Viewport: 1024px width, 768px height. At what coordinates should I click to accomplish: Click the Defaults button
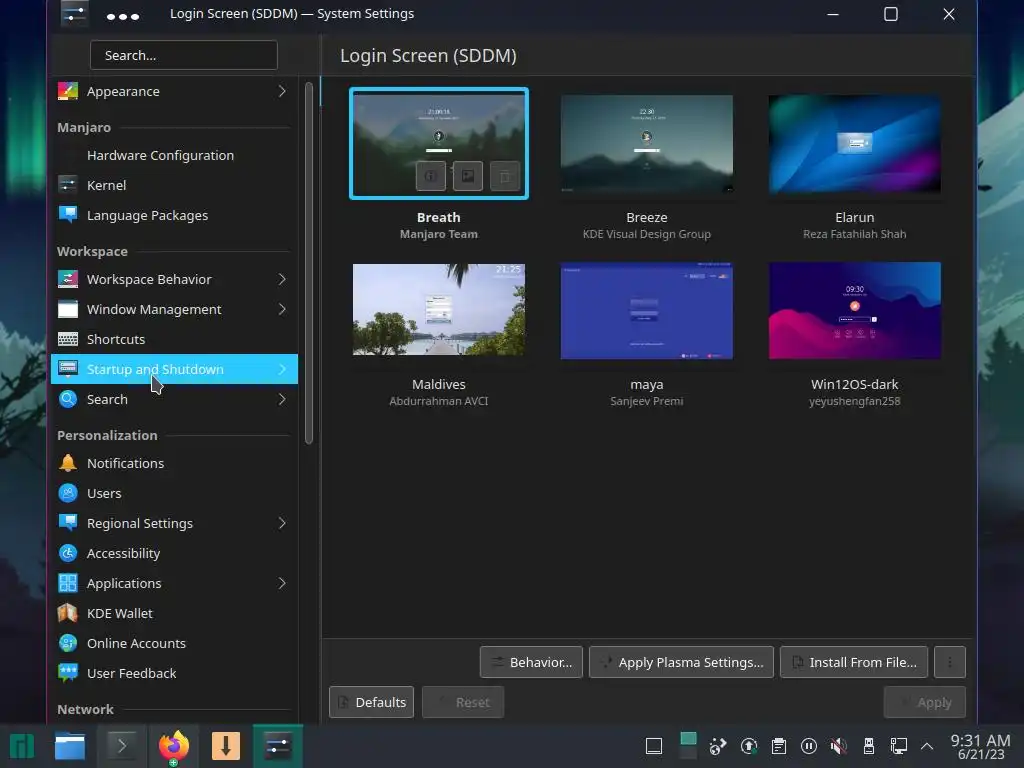click(371, 702)
